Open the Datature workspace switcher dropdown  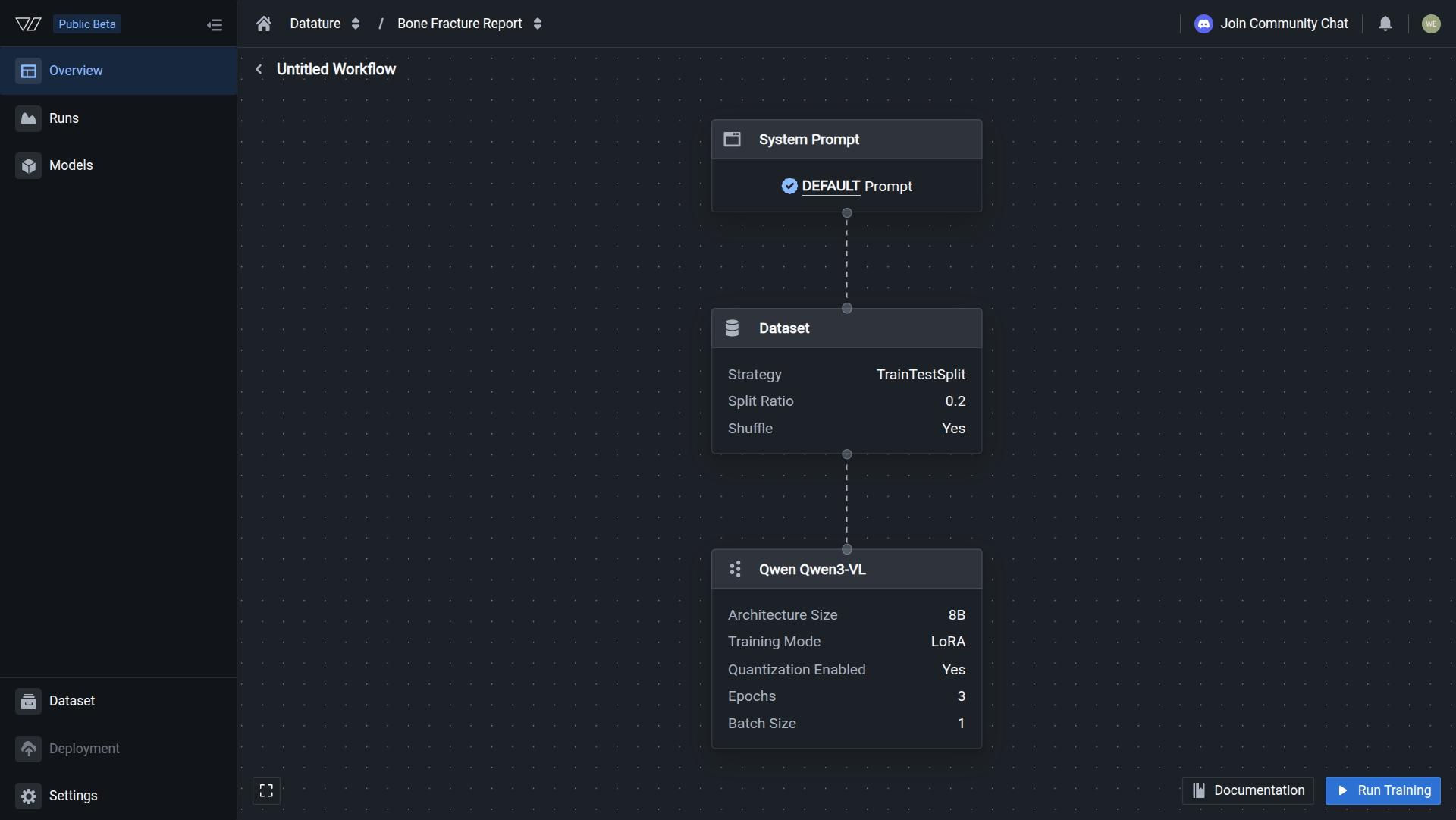pyautogui.click(x=355, y=24)
